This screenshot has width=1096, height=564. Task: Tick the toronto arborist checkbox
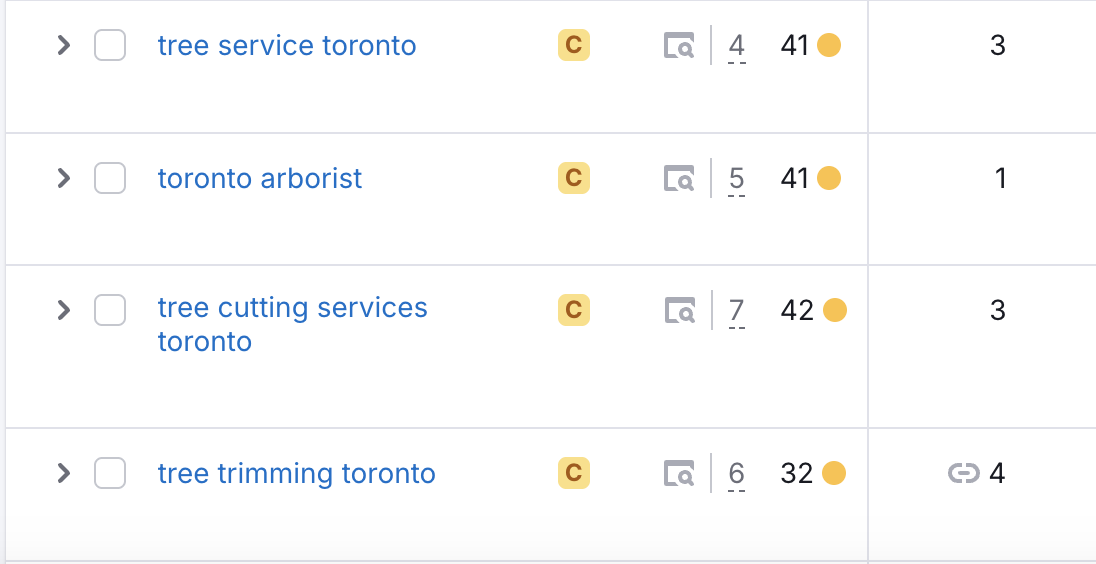pos(110,179)
